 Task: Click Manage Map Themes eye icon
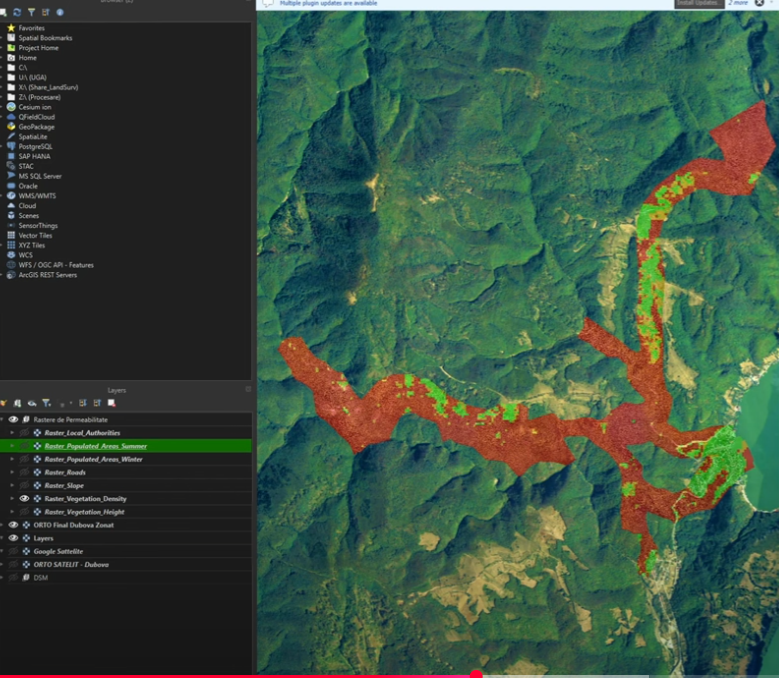coord(31,402)
